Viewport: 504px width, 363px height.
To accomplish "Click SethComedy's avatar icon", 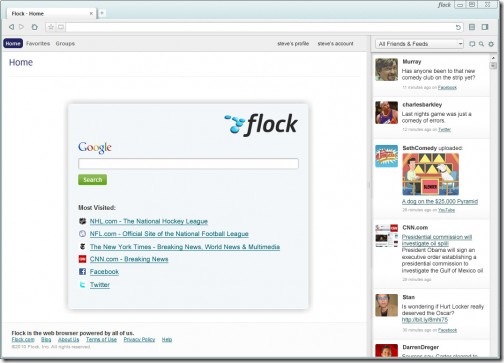I will [386, 156].
